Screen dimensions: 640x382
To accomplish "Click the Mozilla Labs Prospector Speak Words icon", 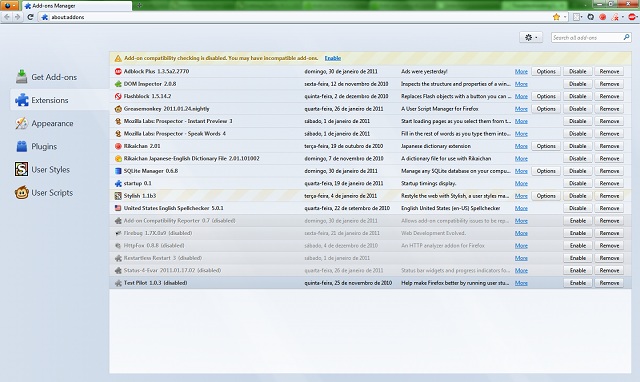I will click(118, 134).
